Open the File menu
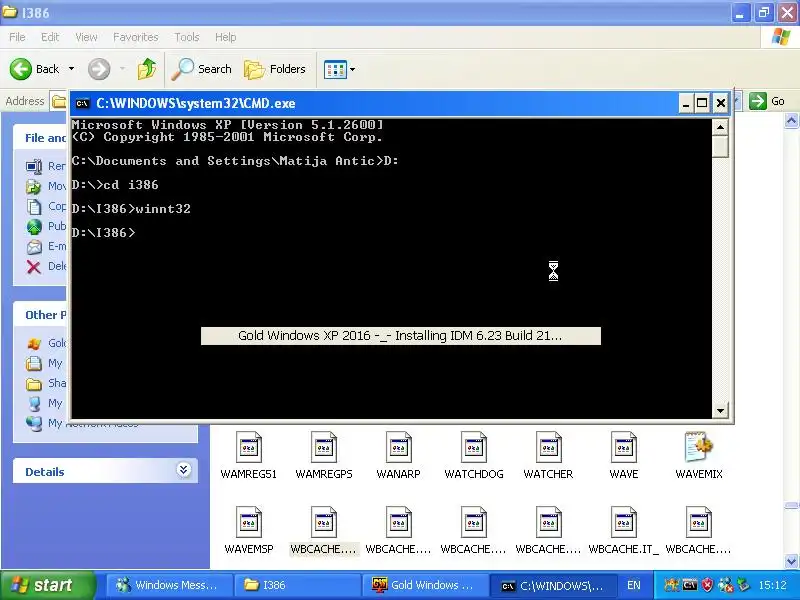The image size is (800, 600). tap(17, 37)
